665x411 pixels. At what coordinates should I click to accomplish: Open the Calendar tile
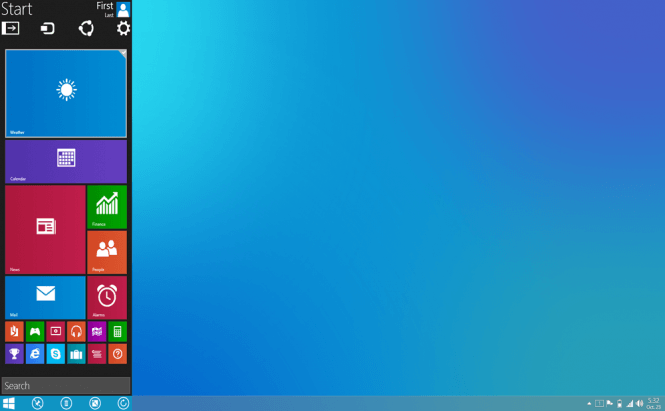pyautogui.click(x=66, y=162)
